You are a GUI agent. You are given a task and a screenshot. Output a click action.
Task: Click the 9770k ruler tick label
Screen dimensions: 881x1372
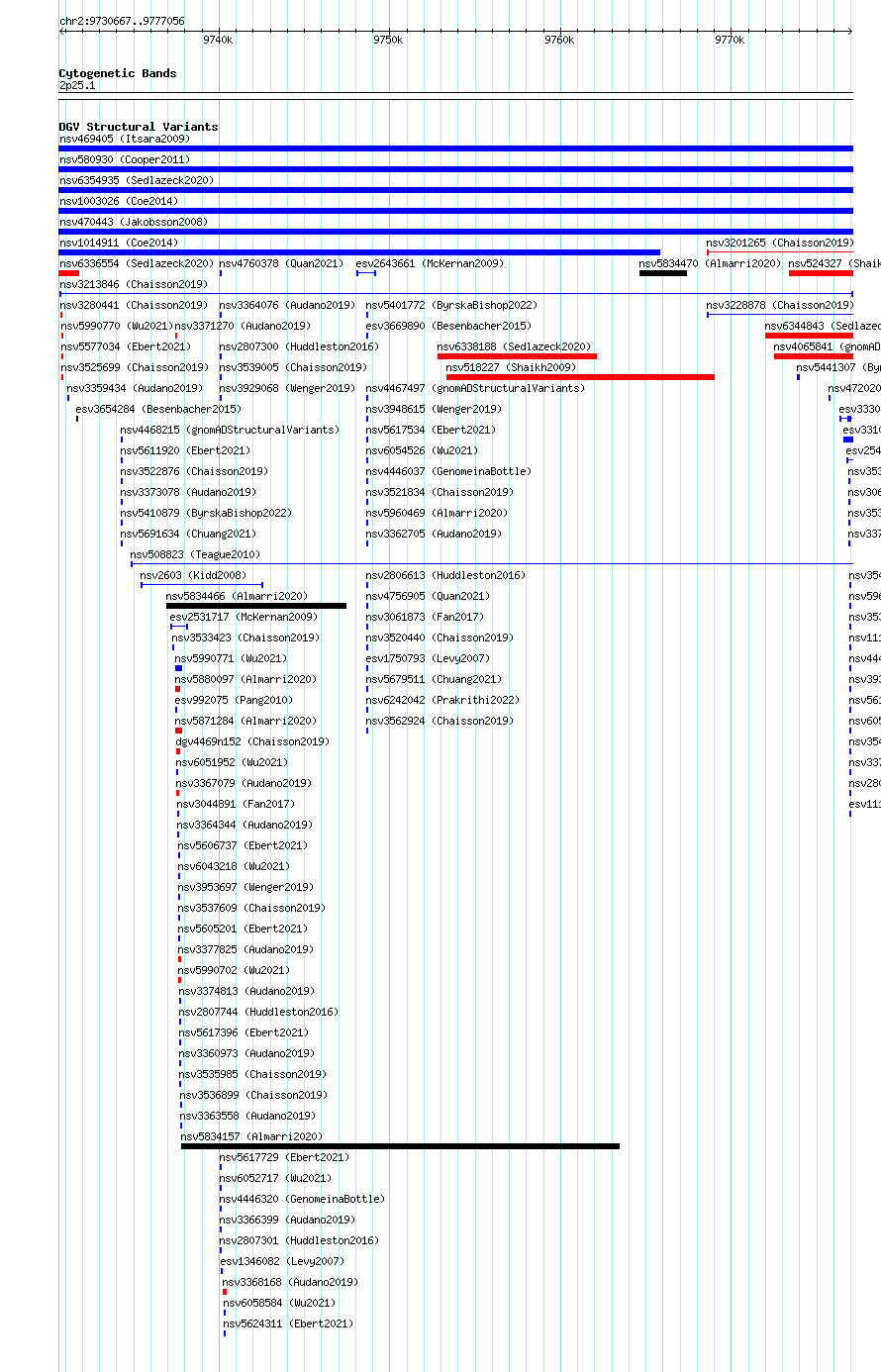click(730, 40)
